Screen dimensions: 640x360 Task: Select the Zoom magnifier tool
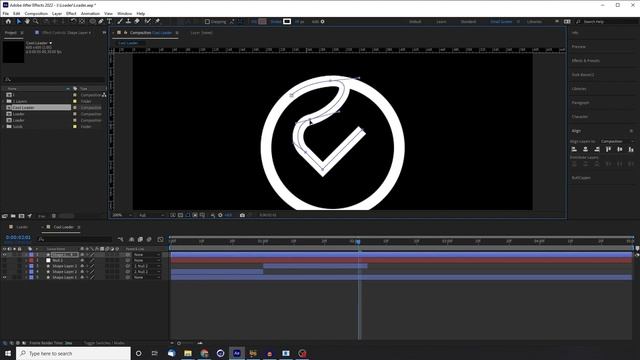click(36, 21)
